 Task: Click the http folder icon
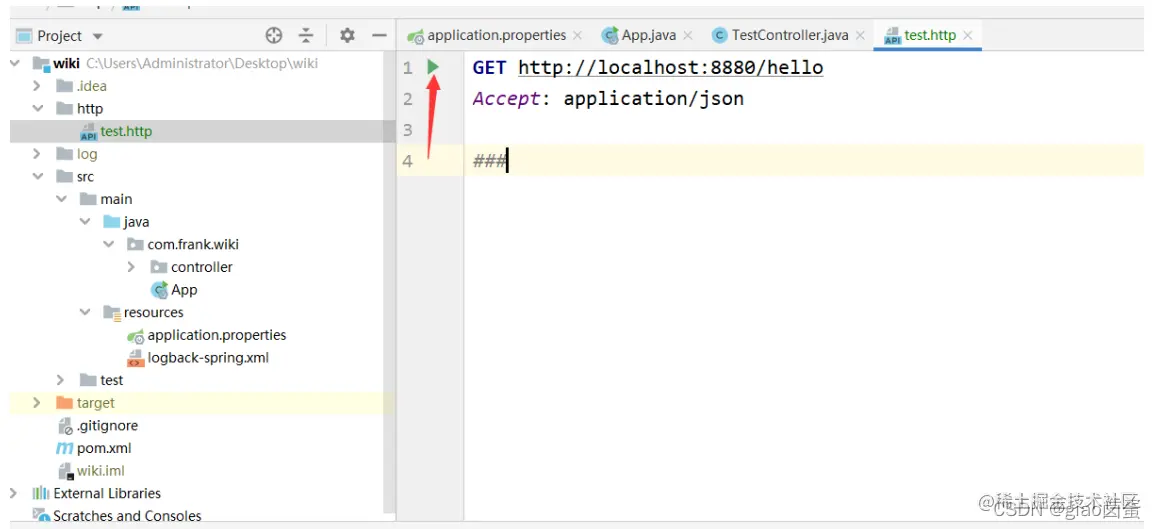click(65, 109)
